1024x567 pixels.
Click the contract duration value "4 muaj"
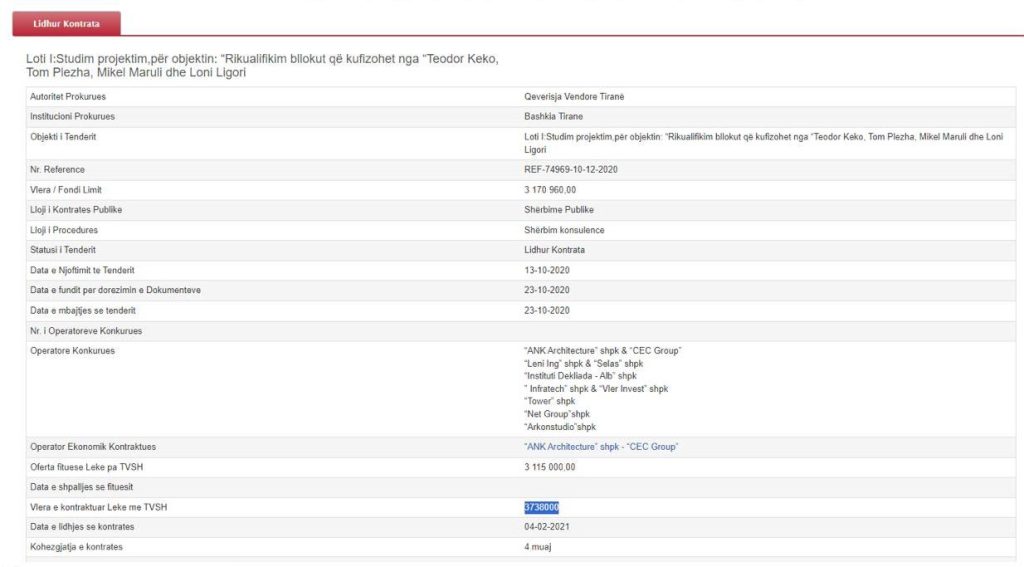pyautogui.click(x=539, y=547)
